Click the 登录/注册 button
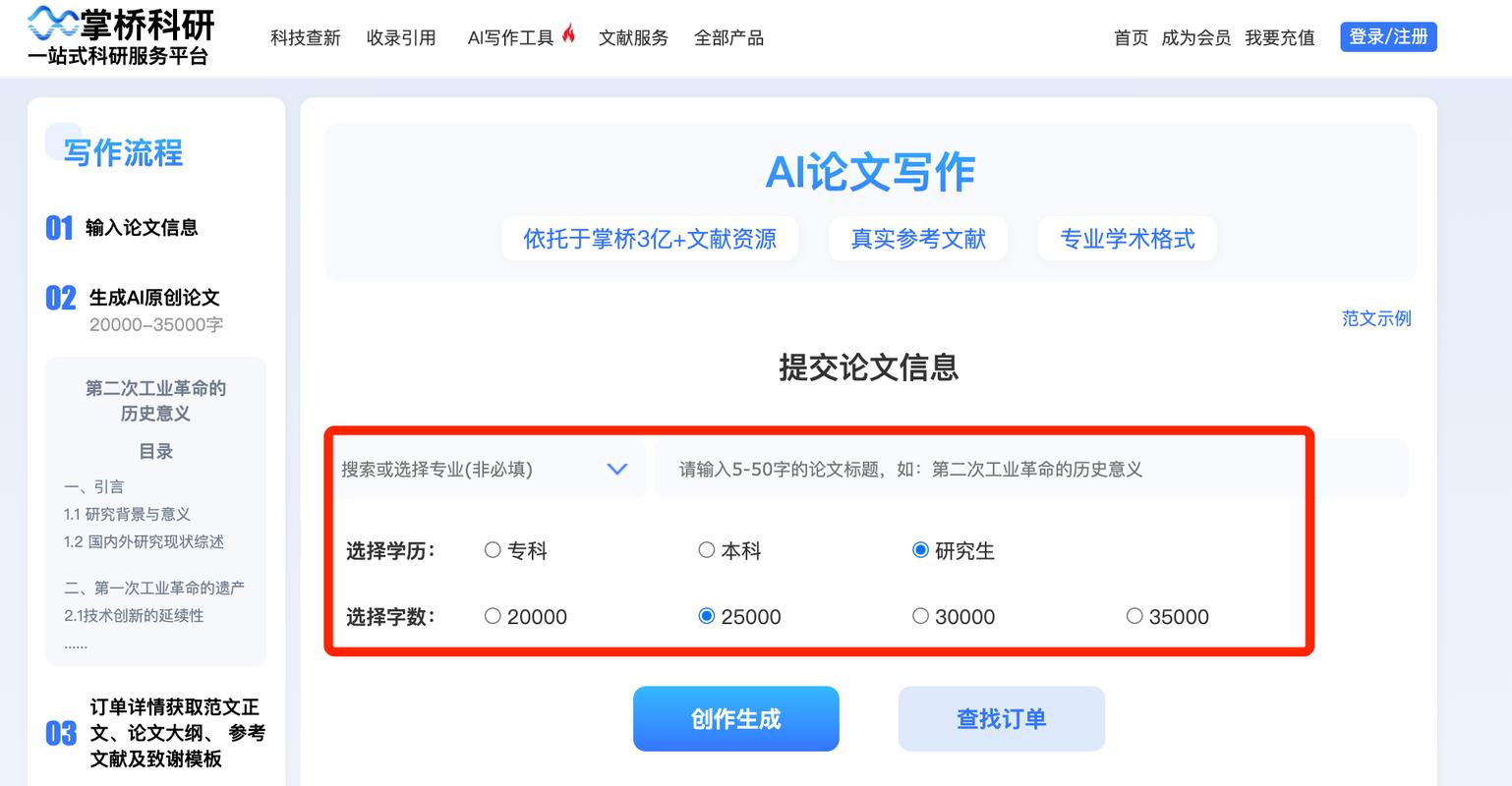This screenshot has height=786, width=1512. click(x=1388, y=37)
